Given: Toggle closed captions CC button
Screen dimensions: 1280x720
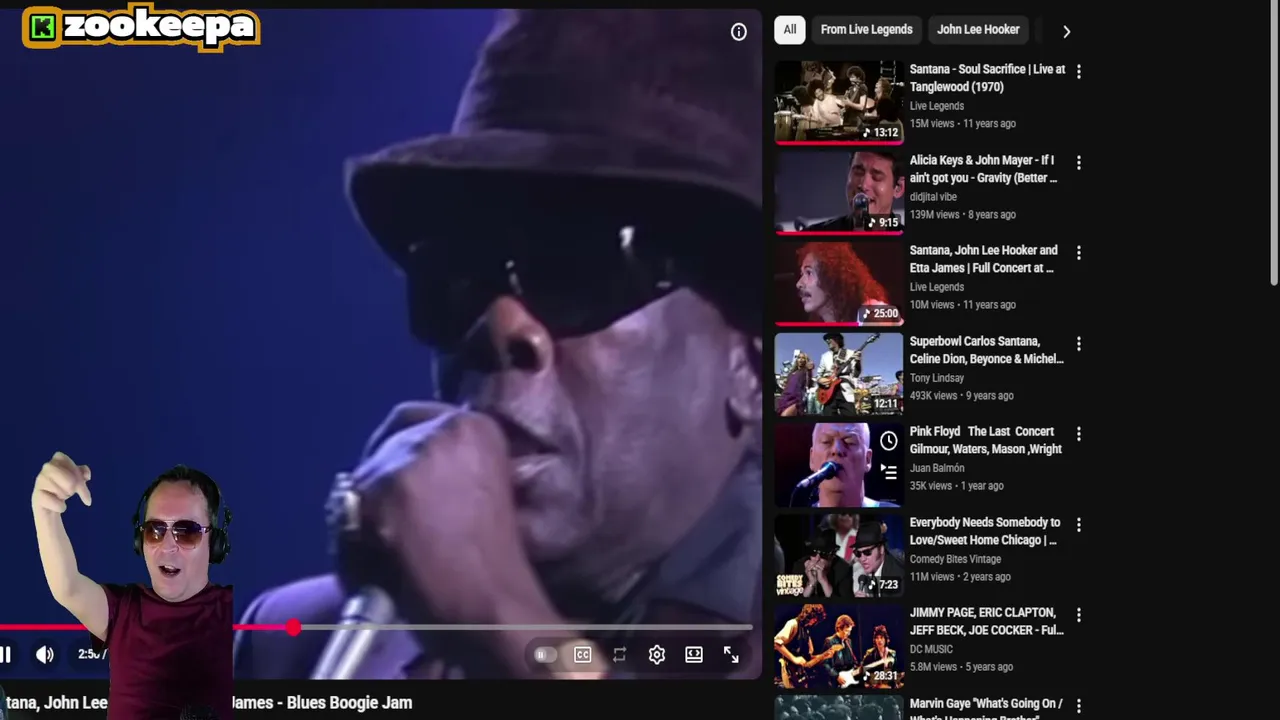Looking at the screenshot, I should (x=583, y=655).
